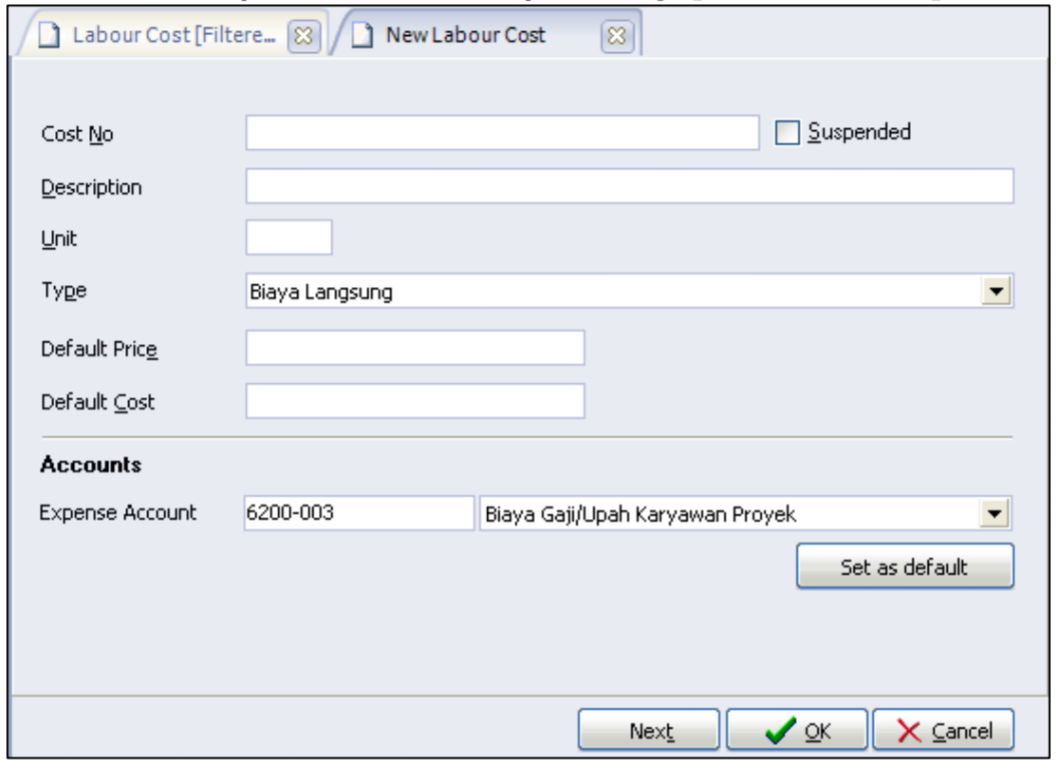
Task: Click the Biaya Gaji/Upah Karyawan Proyek combo box
Action: tap(730, 515)
